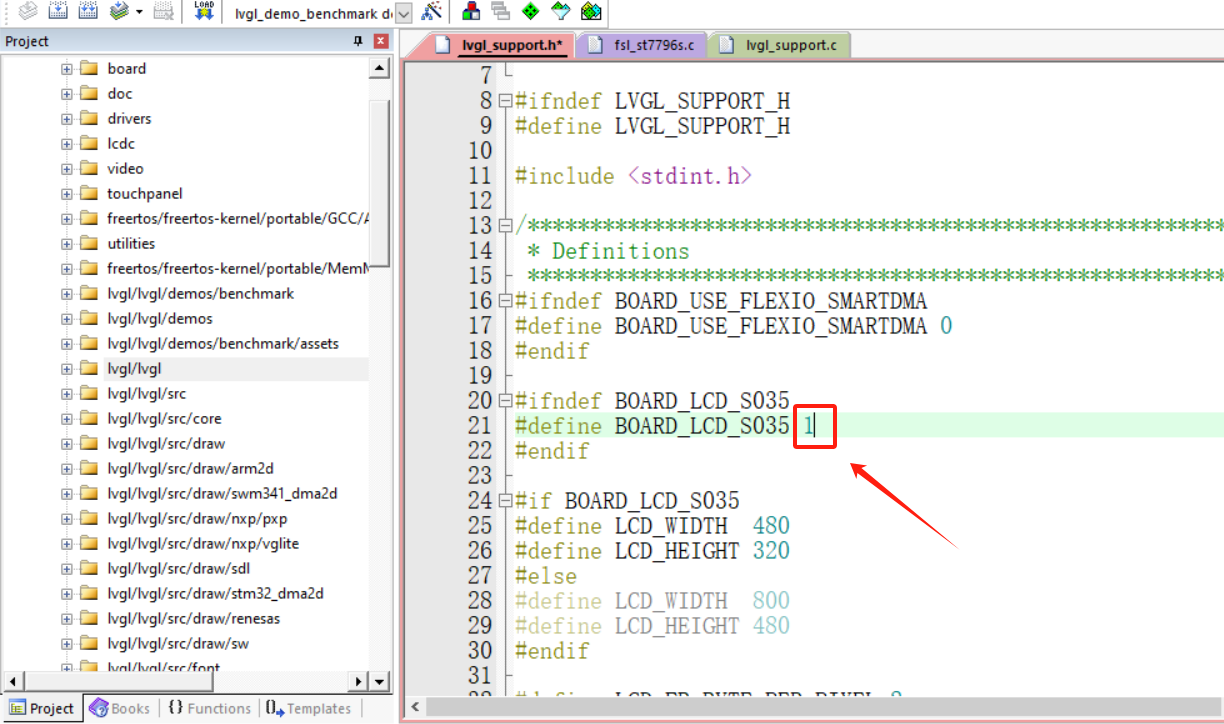Select lvgl/lvgl/src/draw/nxp/vglite tree item
The height and width of the screenshot is (724, 1224).
point(203,544)
